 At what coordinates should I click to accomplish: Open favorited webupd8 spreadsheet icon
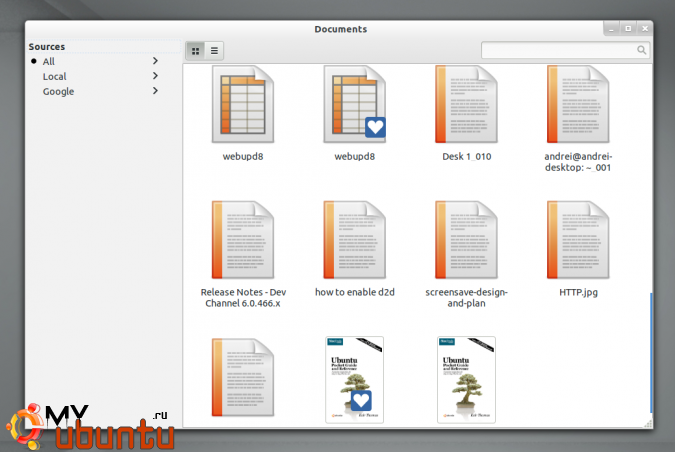coord(354,104)
